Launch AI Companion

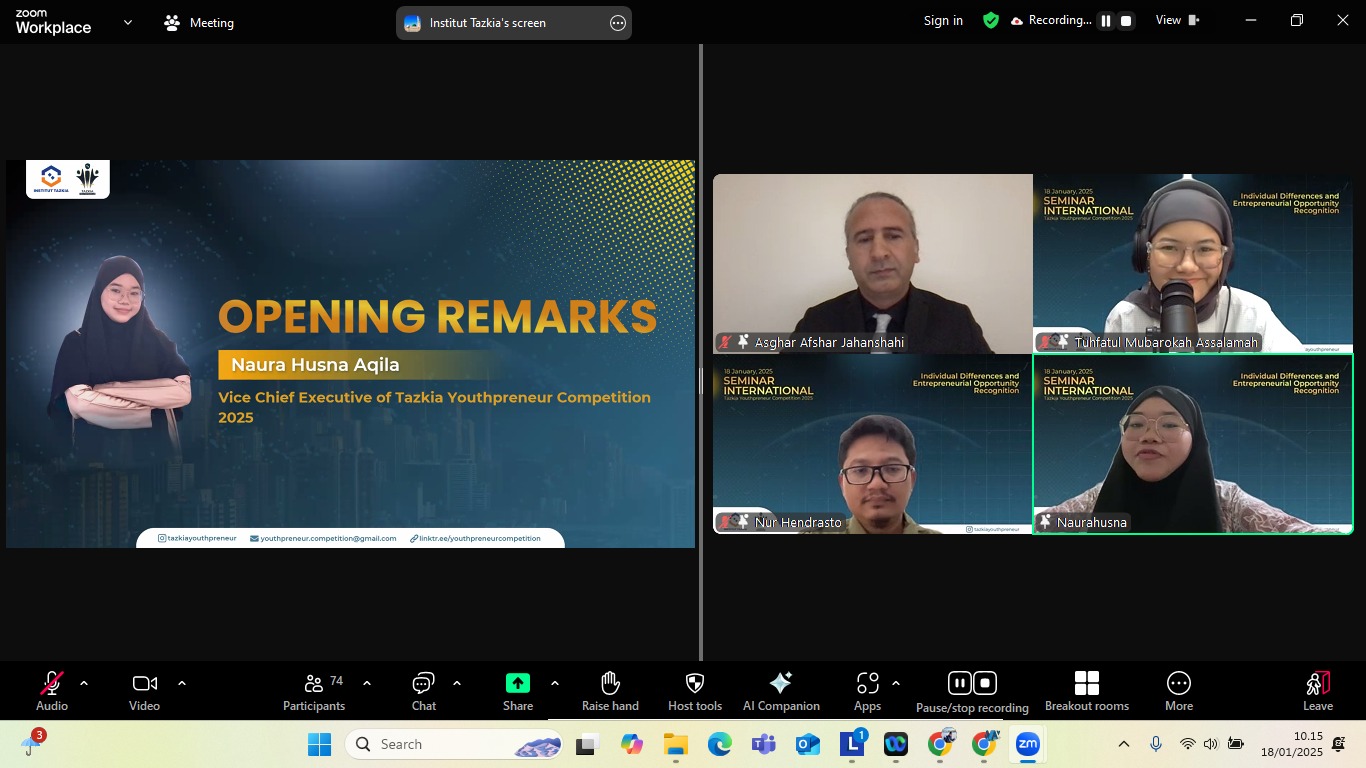(x=781, y=691)
